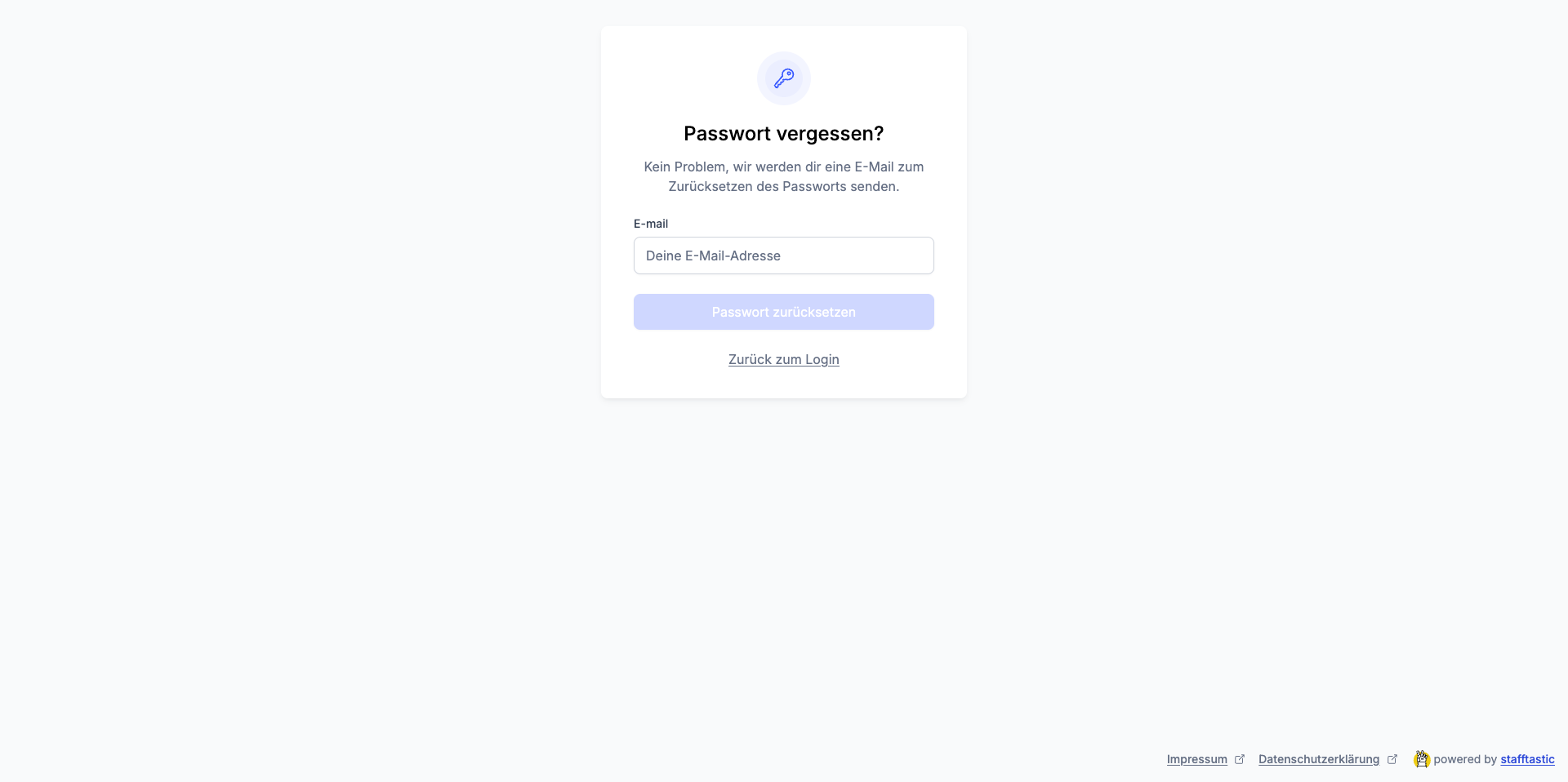1568x782 pixels.
Task: Click external-link icon beside Datenschutzerklärung
Action: tap(1392, 759)
